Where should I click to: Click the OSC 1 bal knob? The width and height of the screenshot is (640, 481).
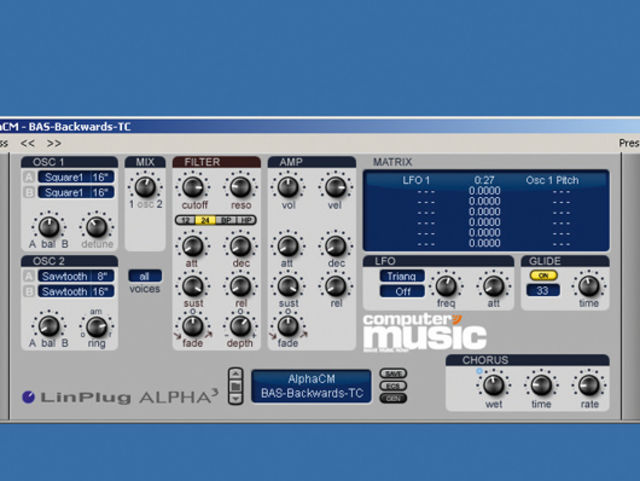tap(49, 227)
